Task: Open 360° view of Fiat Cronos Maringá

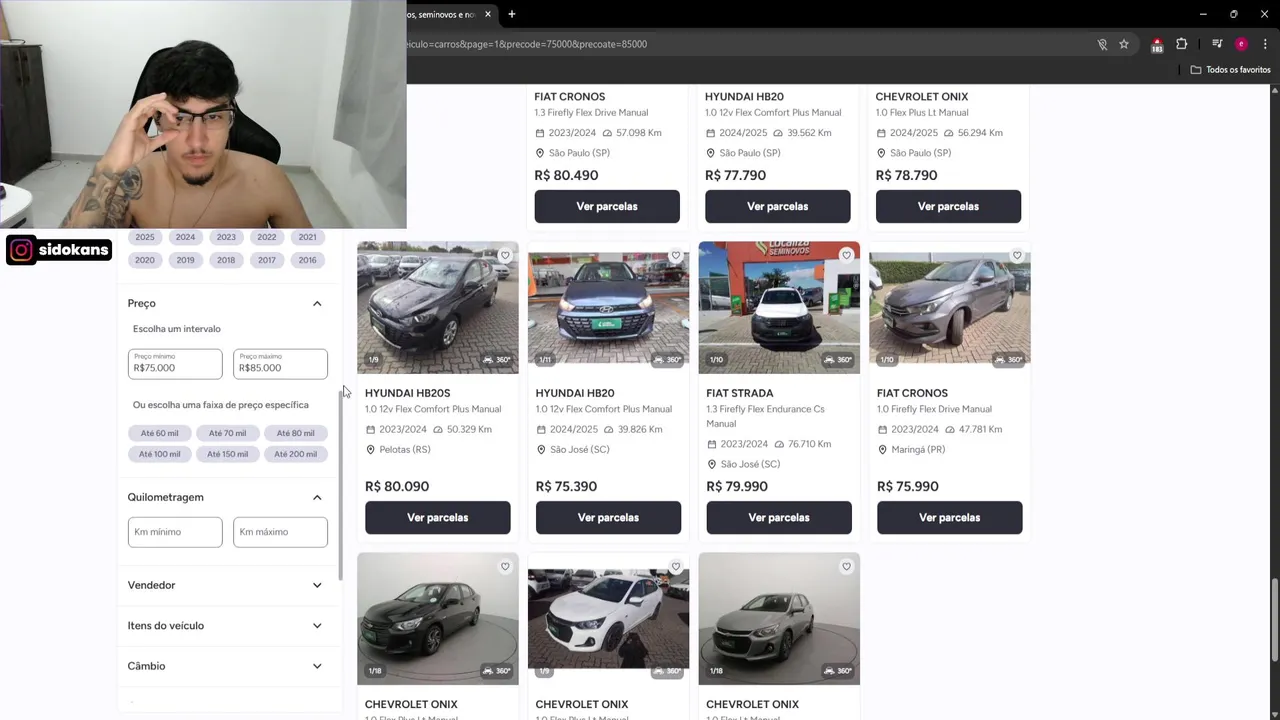Action: [x=1008, y=360]
